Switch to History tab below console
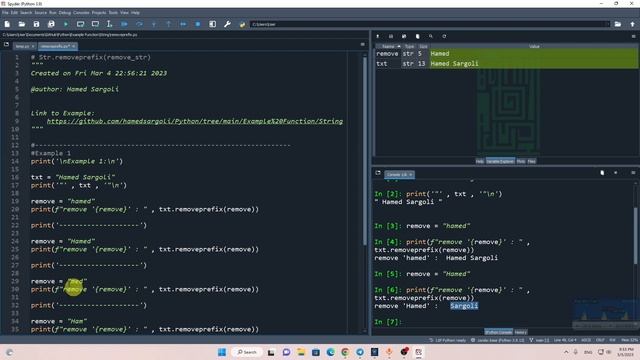 [520, 332]
